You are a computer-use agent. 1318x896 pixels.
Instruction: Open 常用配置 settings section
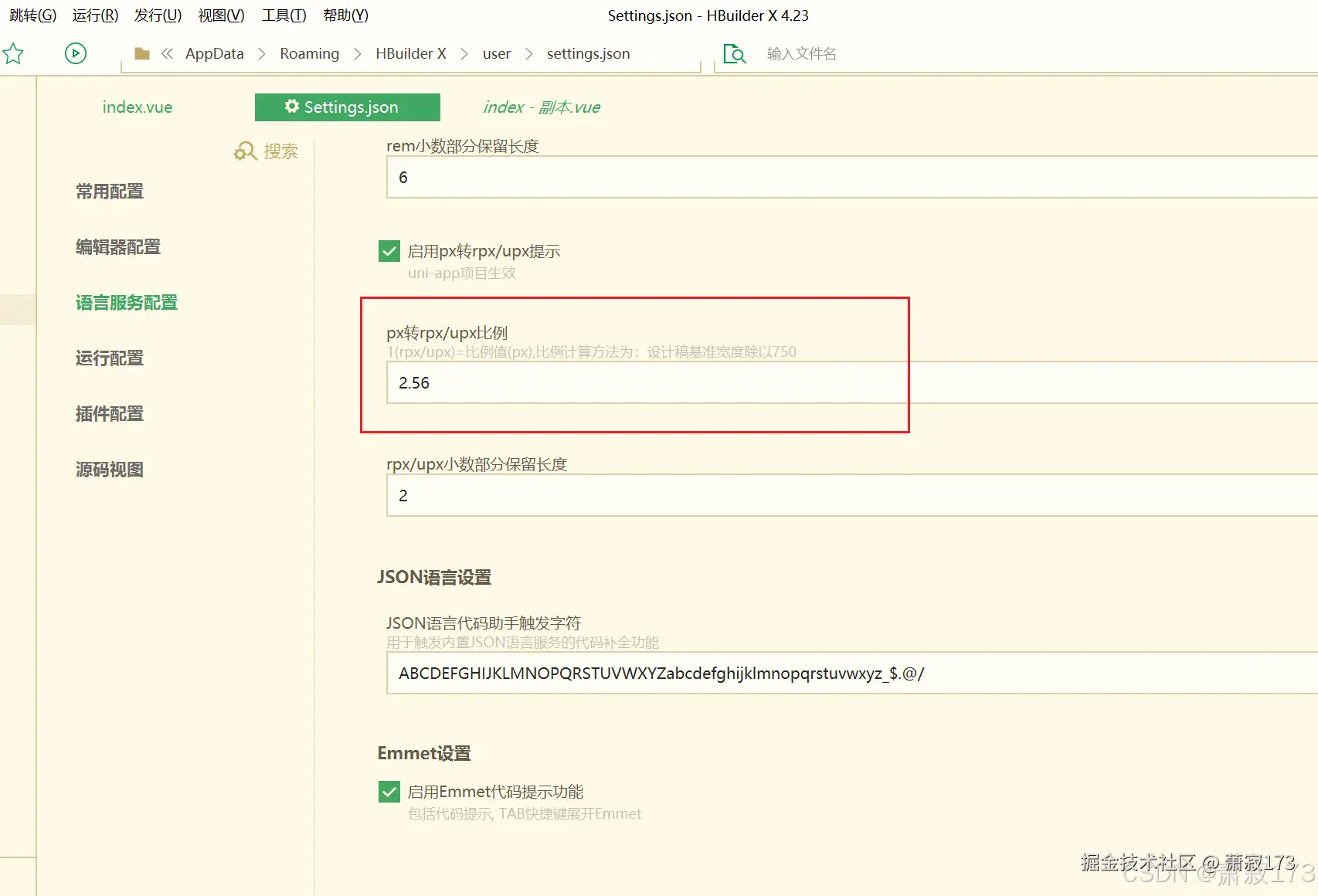click(110, 192)
